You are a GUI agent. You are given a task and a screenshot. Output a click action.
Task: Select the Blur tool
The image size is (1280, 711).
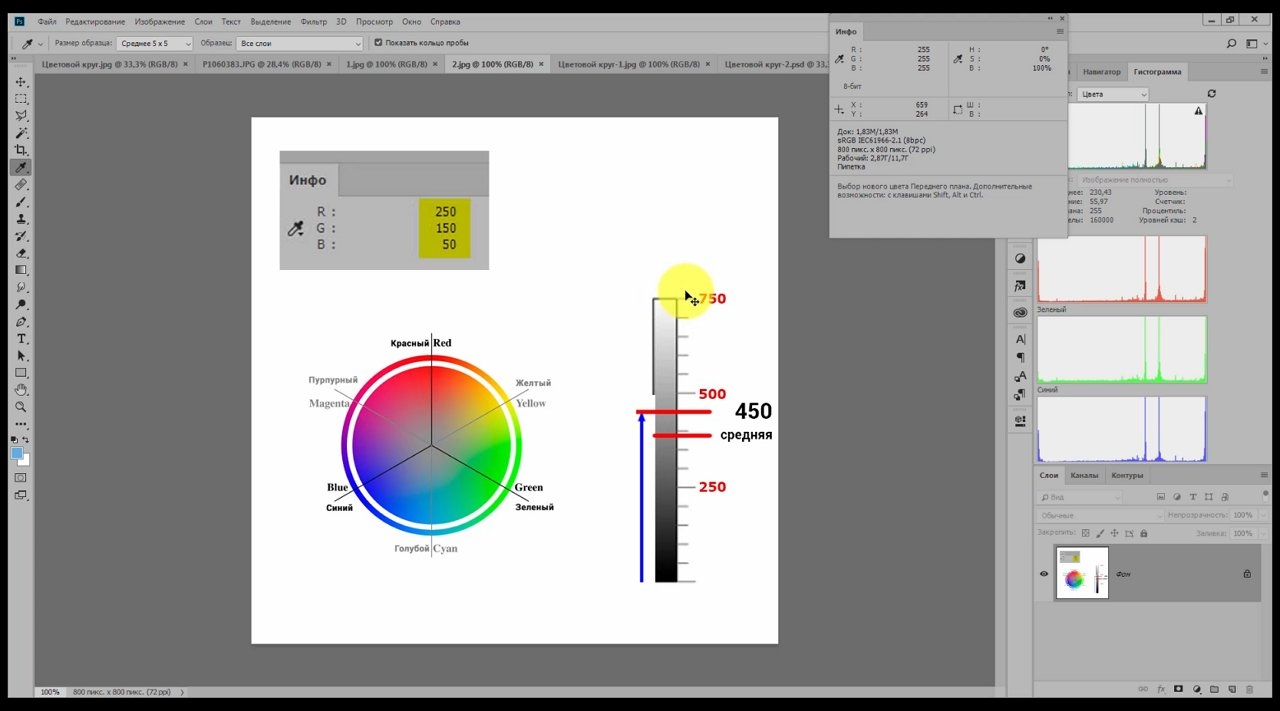click(21, 287)
